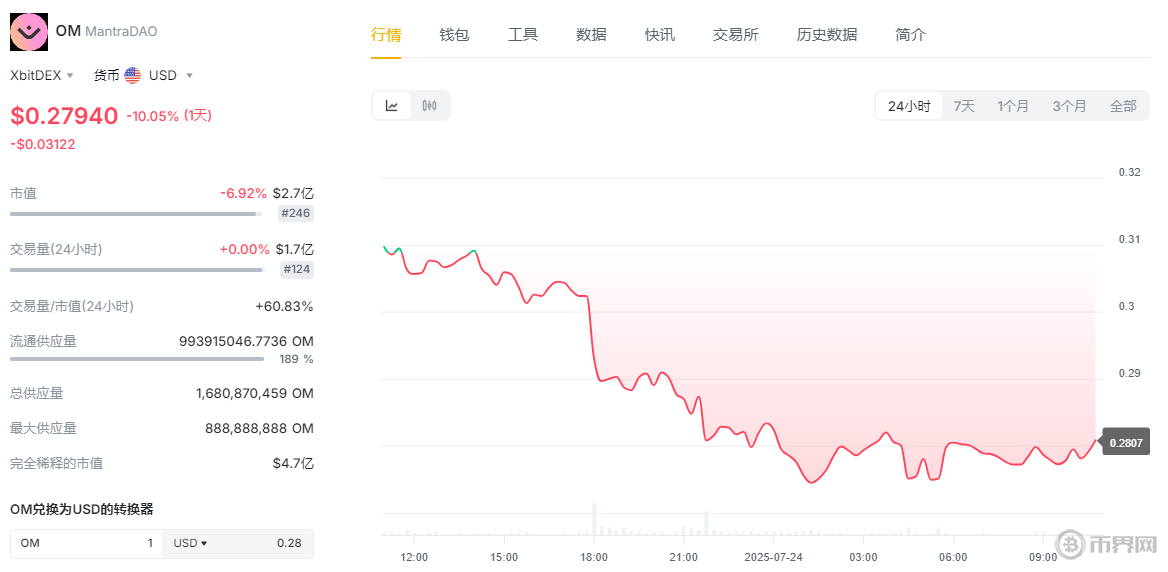Go to the 交易所 tab
1168x572 pixels.
click(x=736, y=34)
